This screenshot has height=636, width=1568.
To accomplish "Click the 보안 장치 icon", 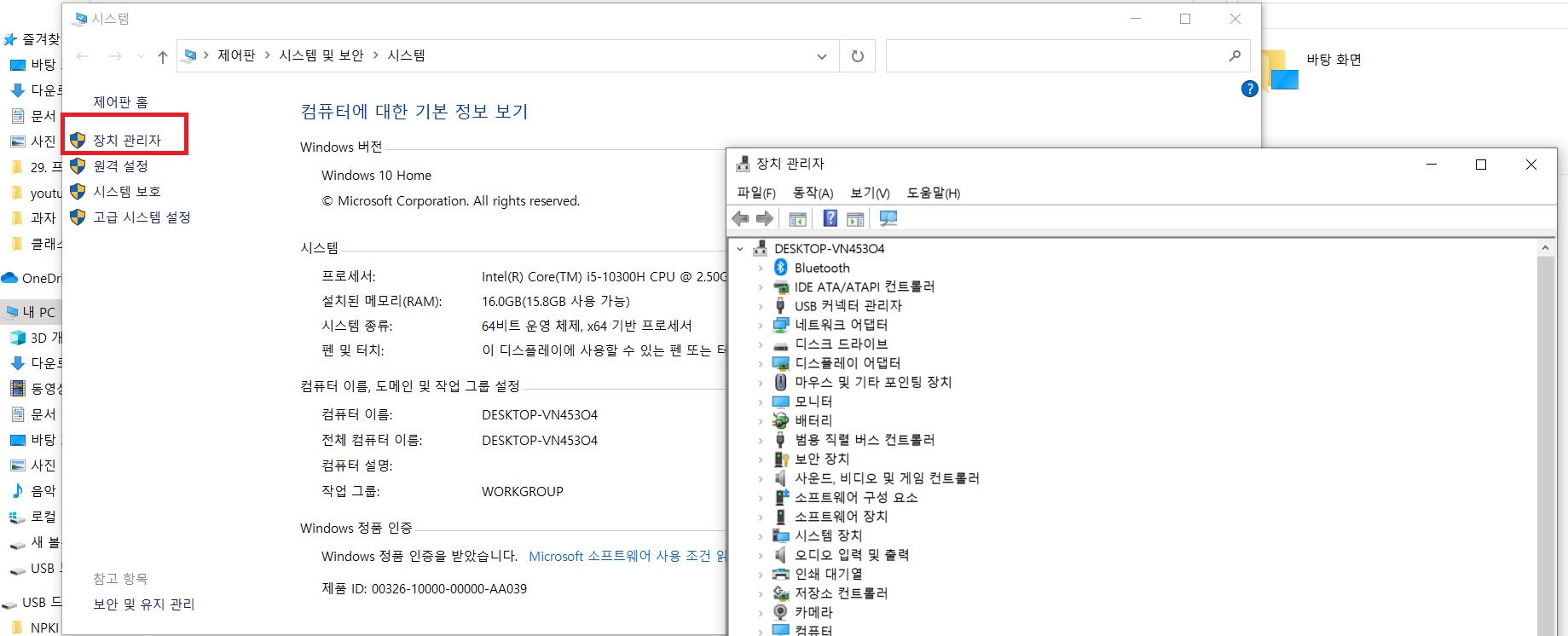I will click(780, 459).
